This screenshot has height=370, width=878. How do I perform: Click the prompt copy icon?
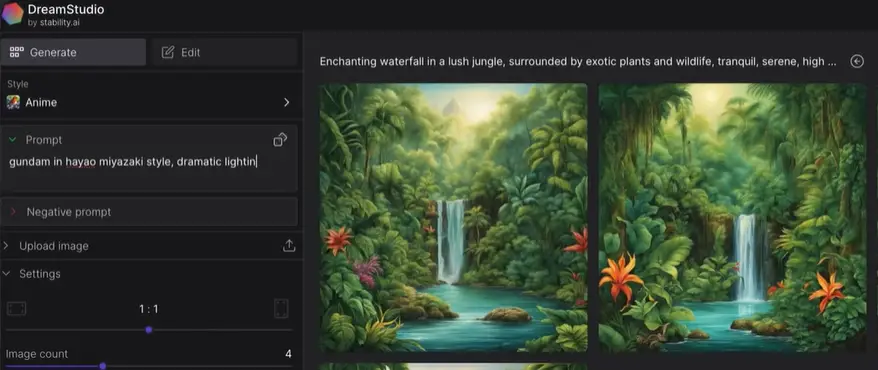click(280, 139)
